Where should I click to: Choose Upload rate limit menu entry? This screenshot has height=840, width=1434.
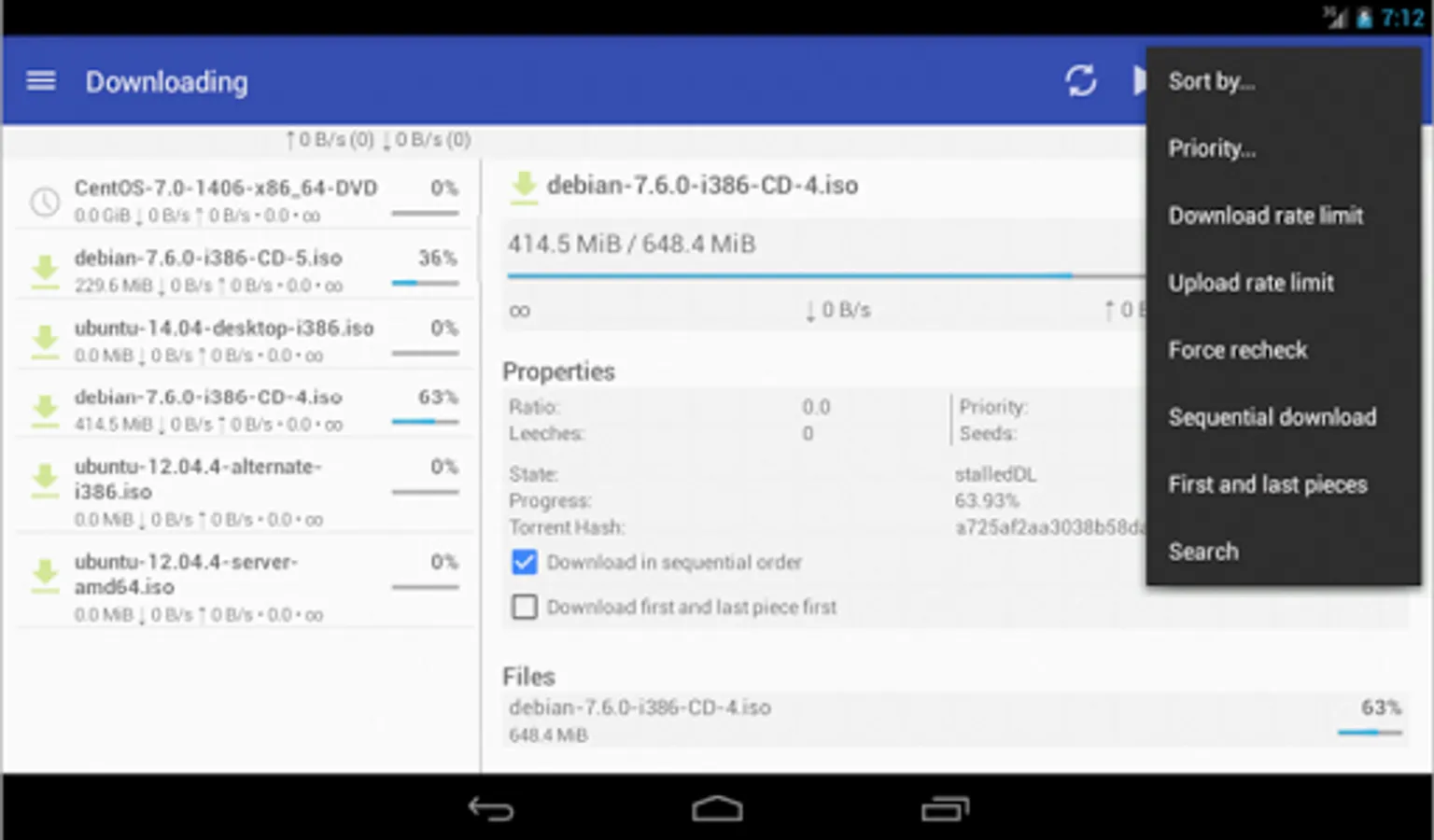1284,283
